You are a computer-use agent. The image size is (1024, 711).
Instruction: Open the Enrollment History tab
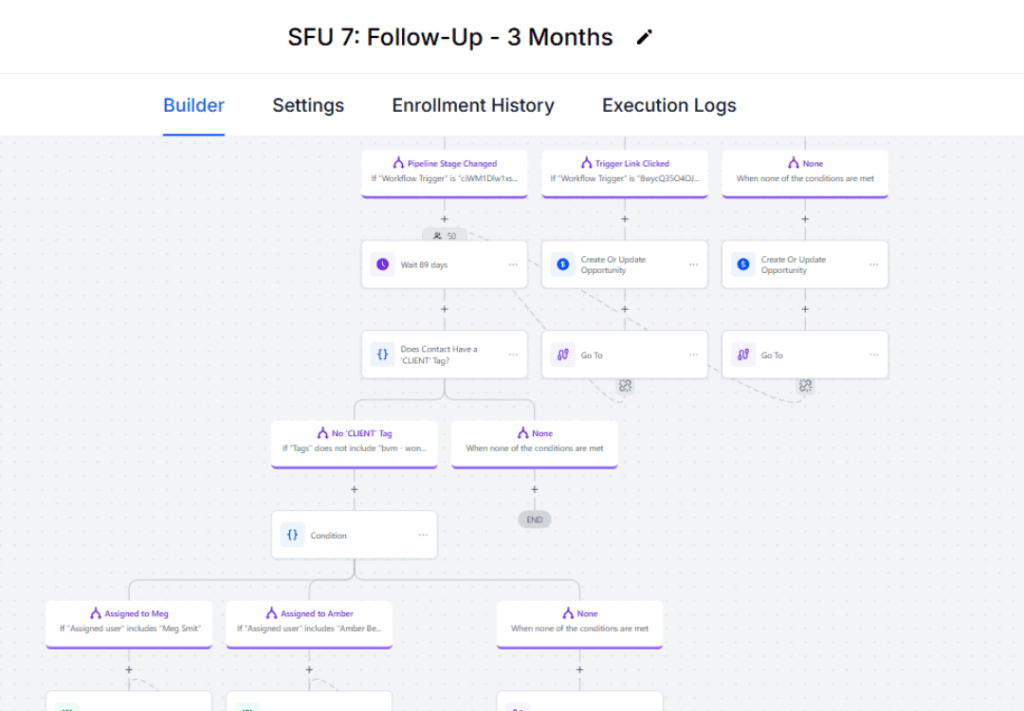click(x=473, y=105)
